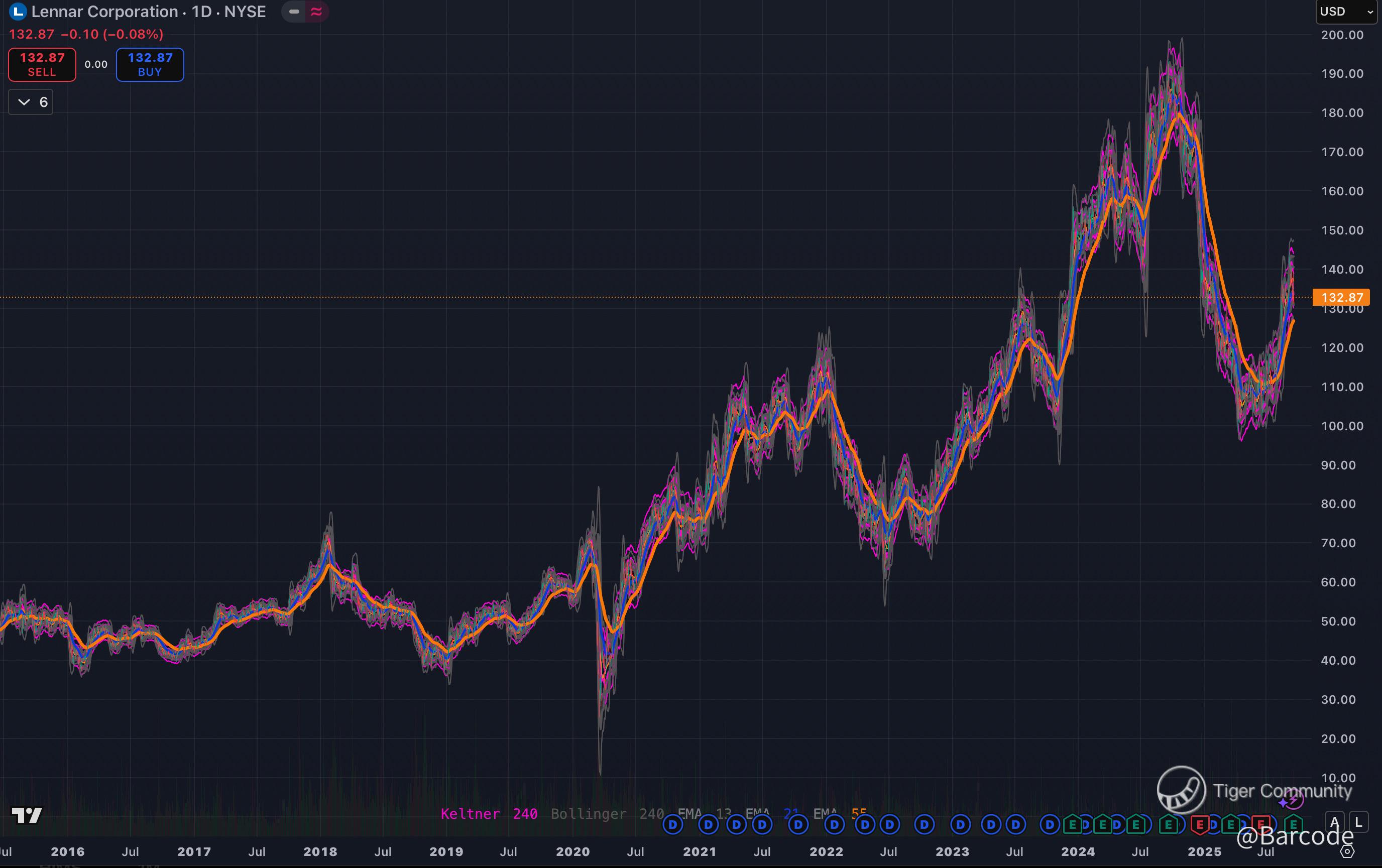Toggle the pink approximate-equals data indicator
Image resolution: width=1382 pixels, height=868 pixels.
click(316, 12)
